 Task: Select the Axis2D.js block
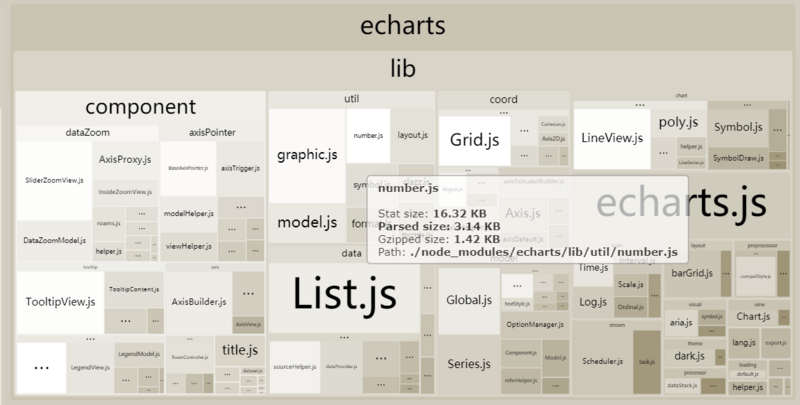553,139
